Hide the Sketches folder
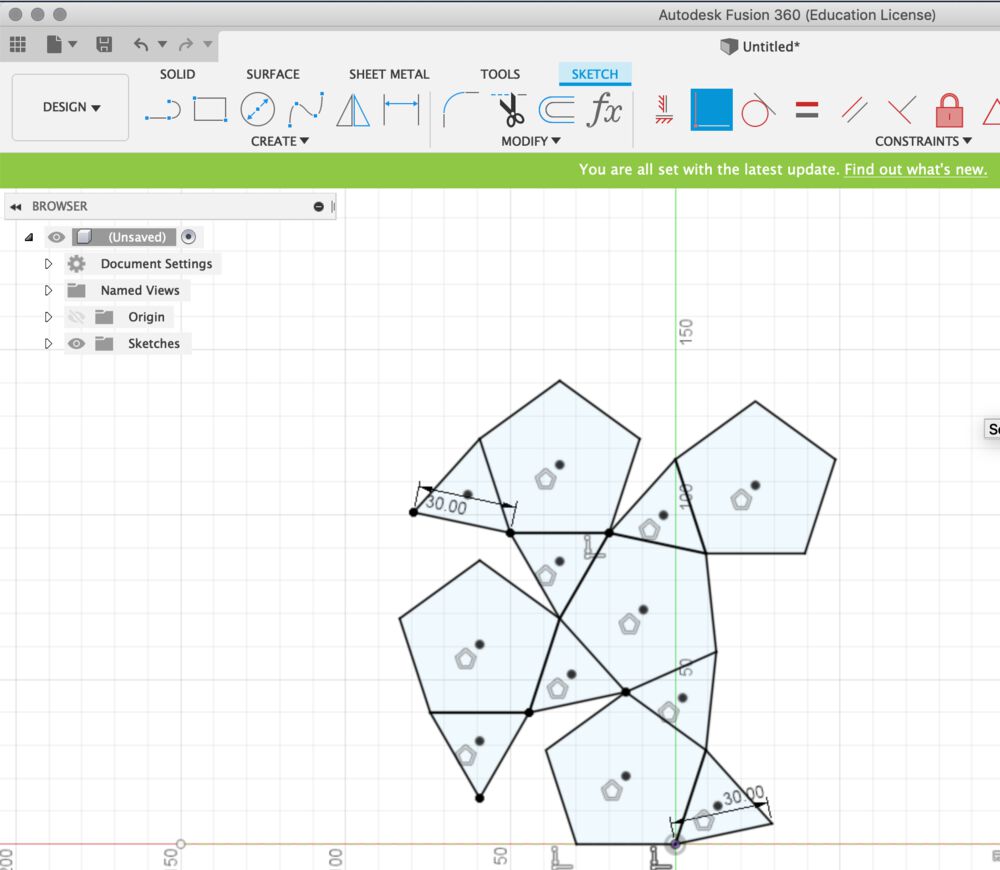Viewport: 1000px width, 870px height. point(76,343)
